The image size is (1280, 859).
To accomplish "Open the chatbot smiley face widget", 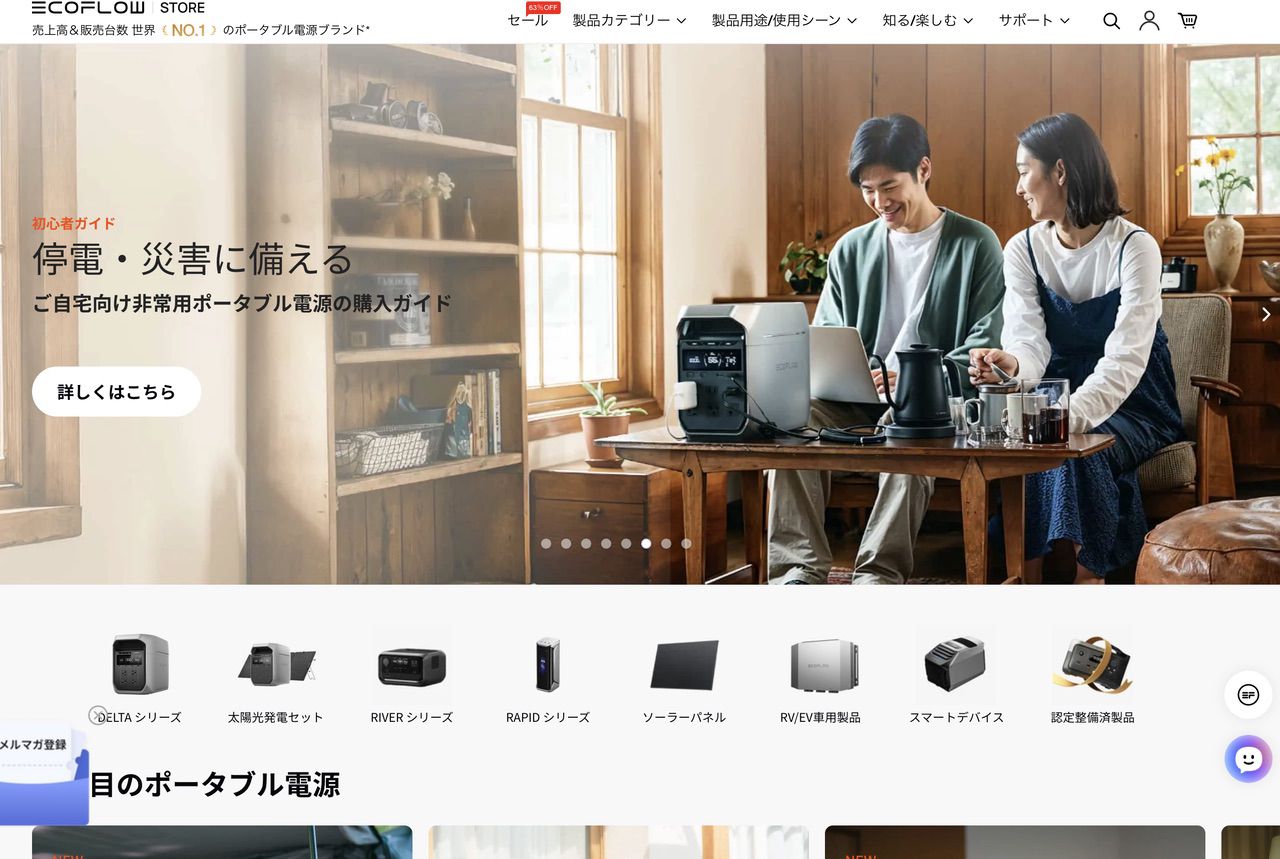I will [x=1248, y=759].
